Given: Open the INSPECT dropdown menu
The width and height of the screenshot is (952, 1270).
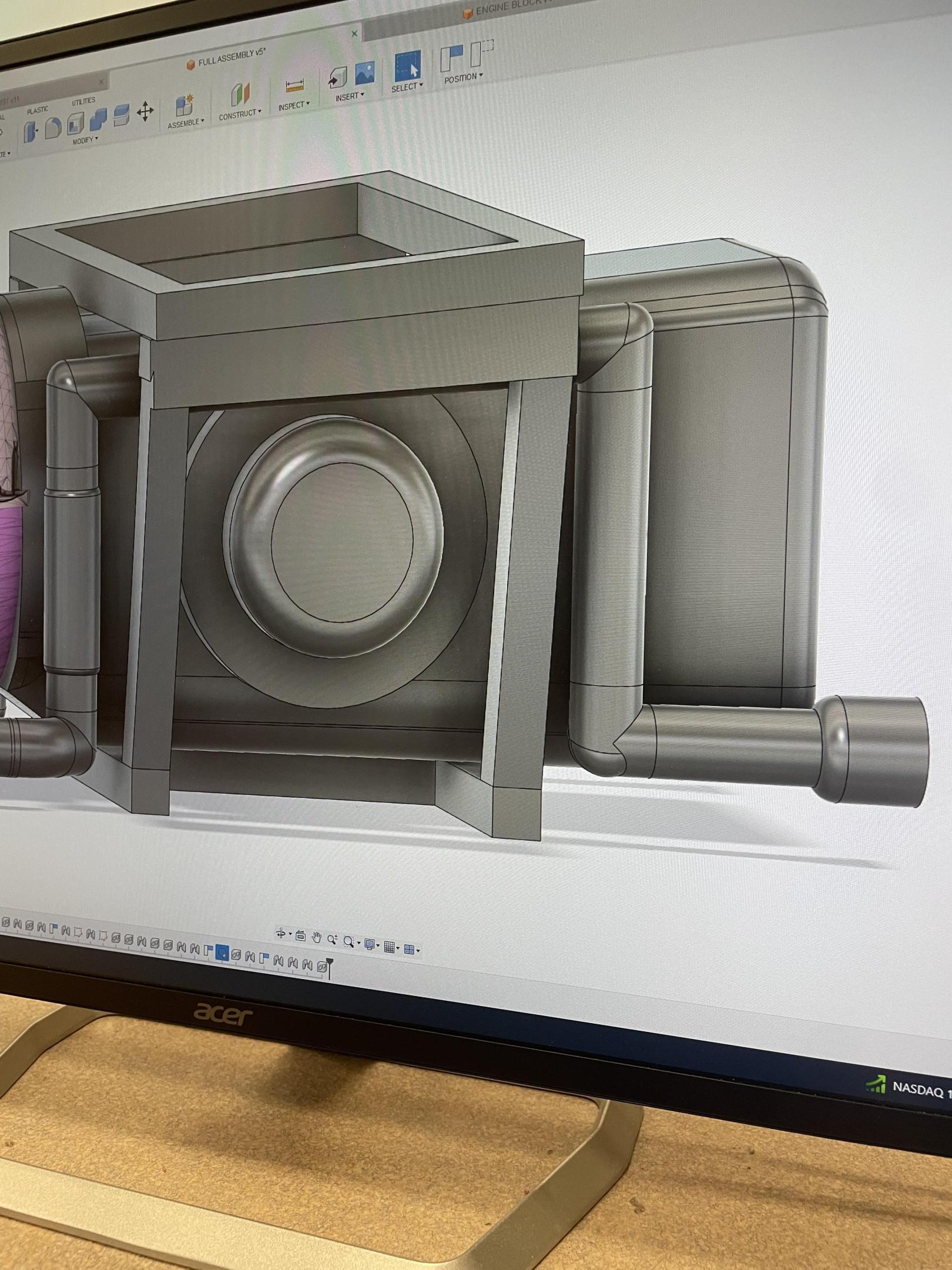Looking at the screenshot, I should coord(294,105).
